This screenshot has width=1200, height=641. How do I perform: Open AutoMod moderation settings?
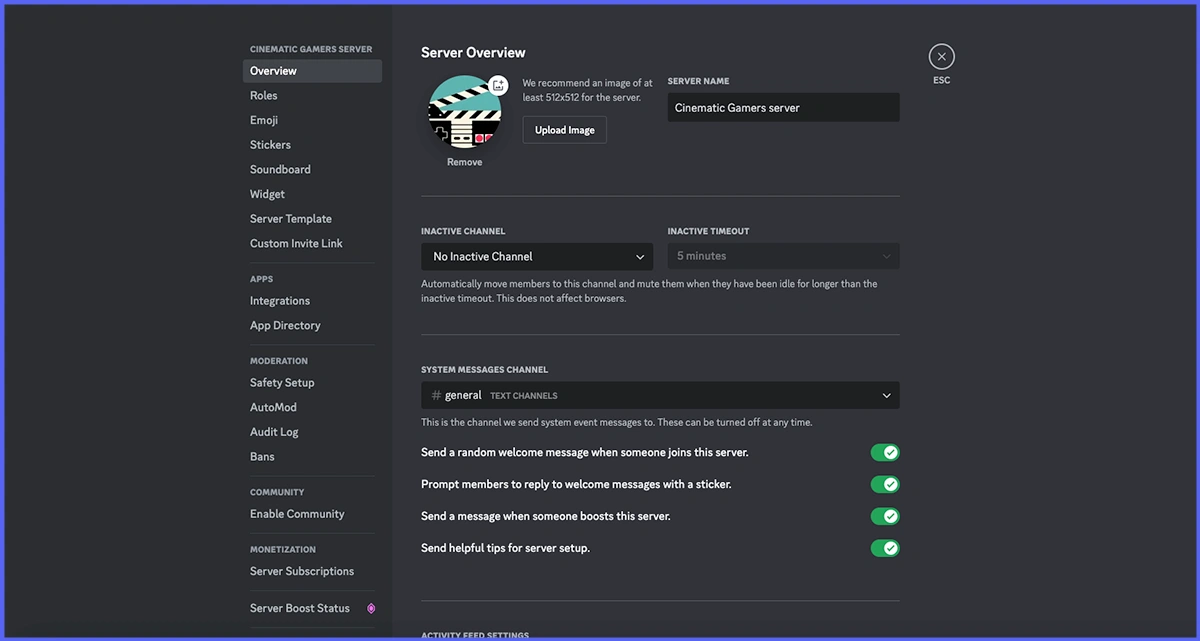point(273,408)
